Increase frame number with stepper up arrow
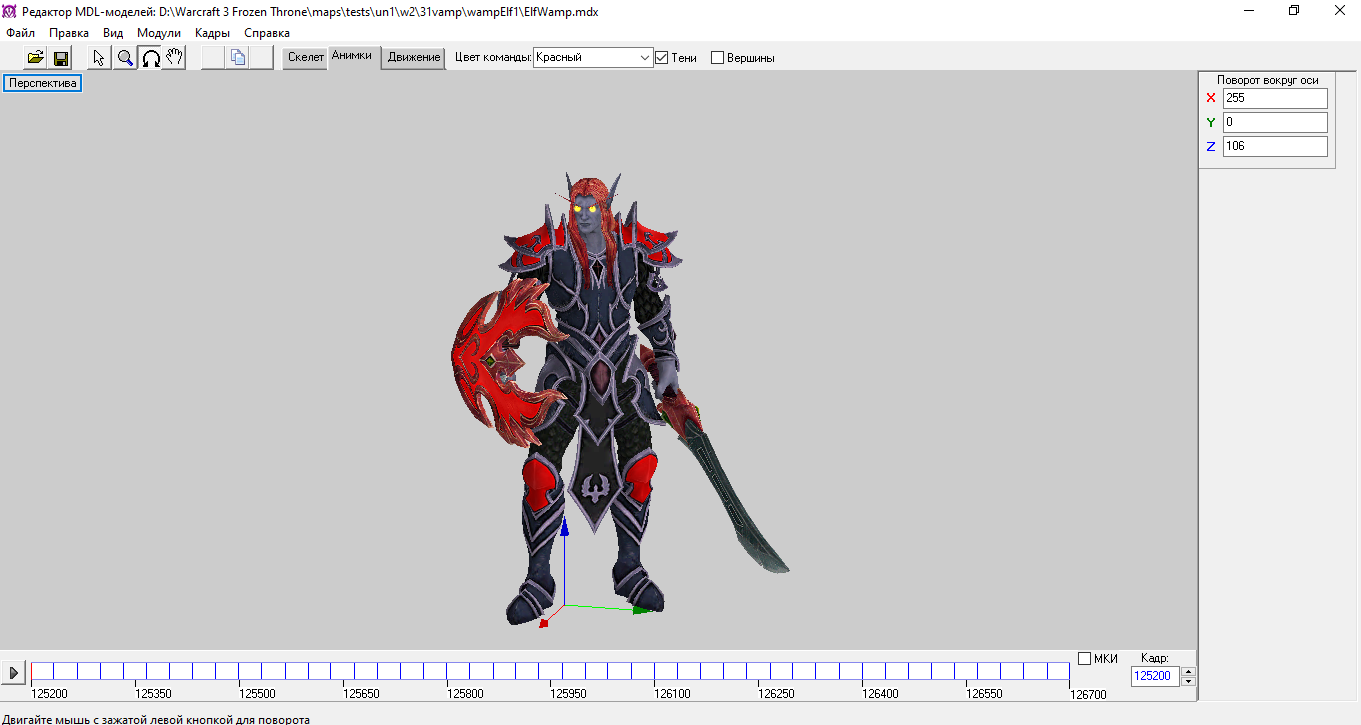 1188,670
